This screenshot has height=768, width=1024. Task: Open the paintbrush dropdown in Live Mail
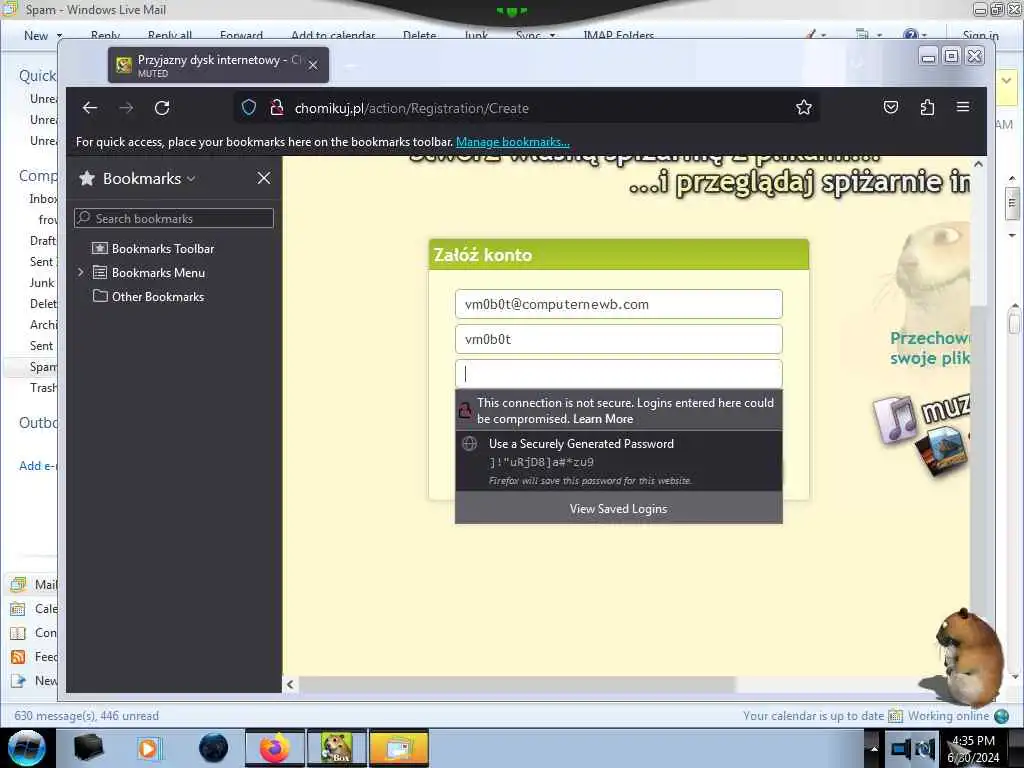point(816,35)
